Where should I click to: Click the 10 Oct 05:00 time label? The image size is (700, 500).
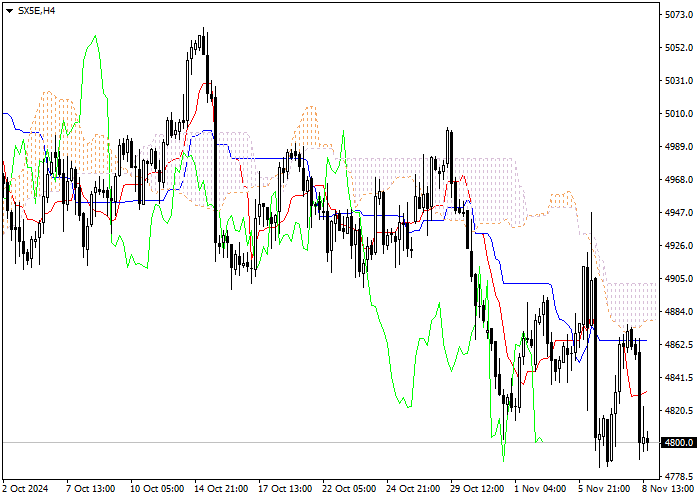pyautogui.click(x=157, y=489)
